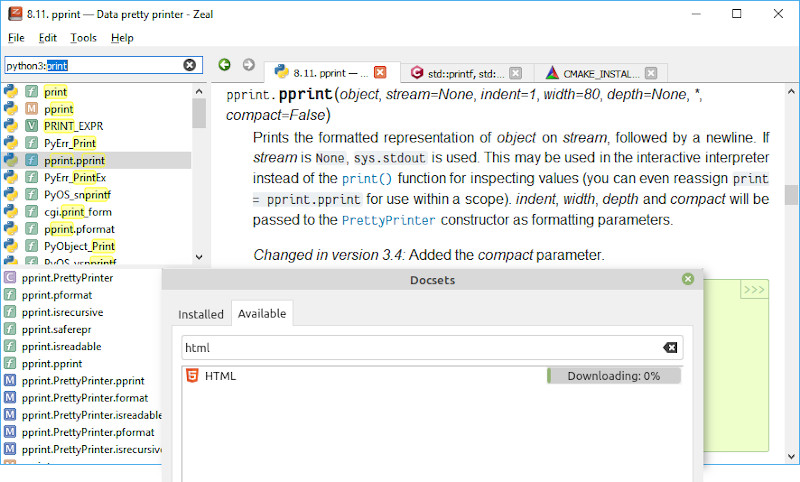Close the pprint documentation tab
The height and width of the screenshot is (482, 800).
pyautogui.click(x=380, y=73)
